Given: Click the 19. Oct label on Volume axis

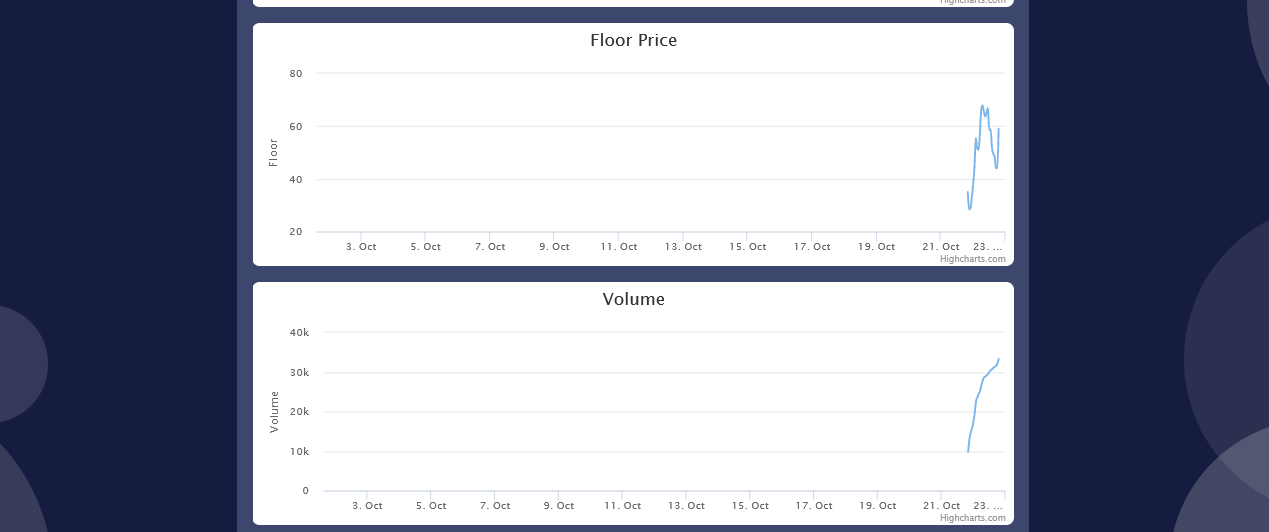Looking at the screenshot, I should [877, 506].
